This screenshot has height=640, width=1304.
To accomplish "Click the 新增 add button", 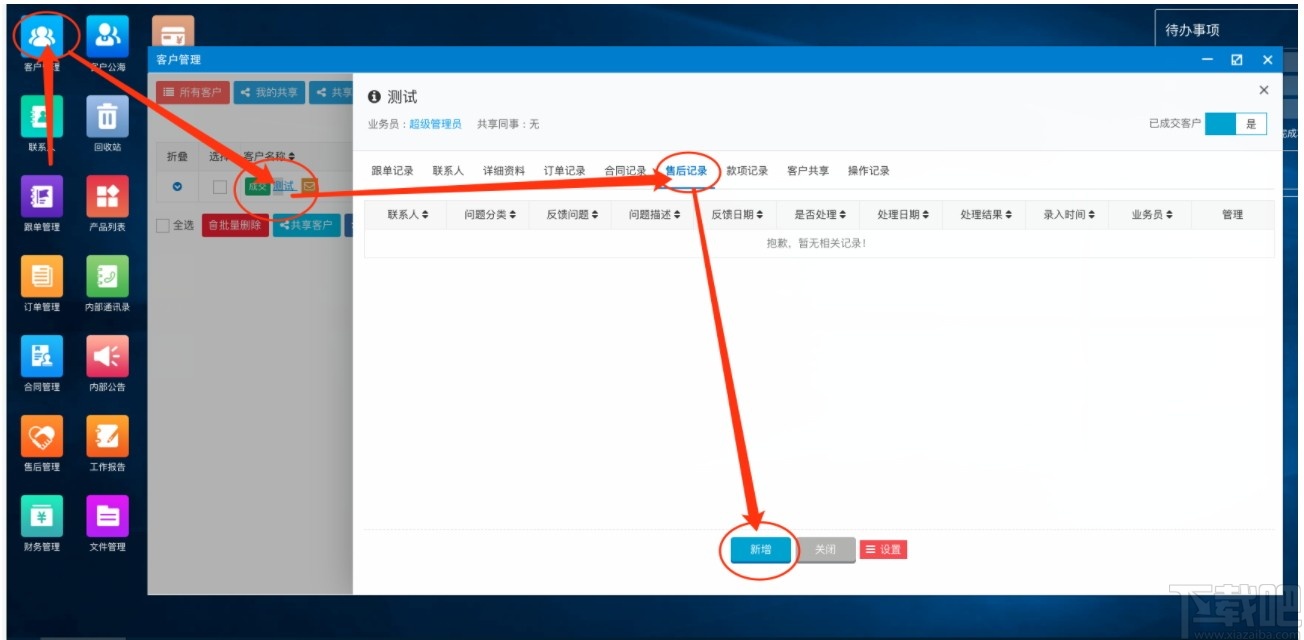I will [761, 548].
